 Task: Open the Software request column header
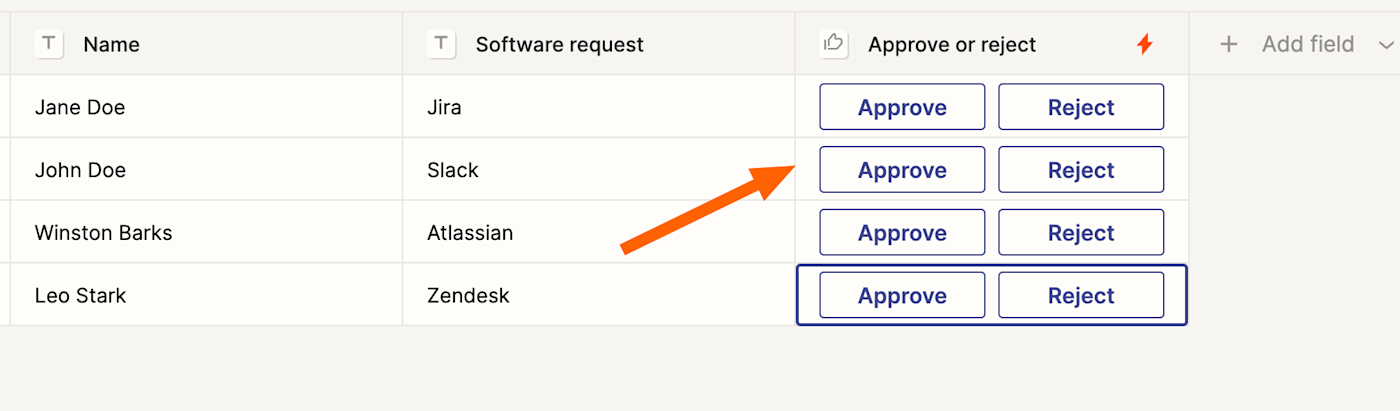[599, 44]
